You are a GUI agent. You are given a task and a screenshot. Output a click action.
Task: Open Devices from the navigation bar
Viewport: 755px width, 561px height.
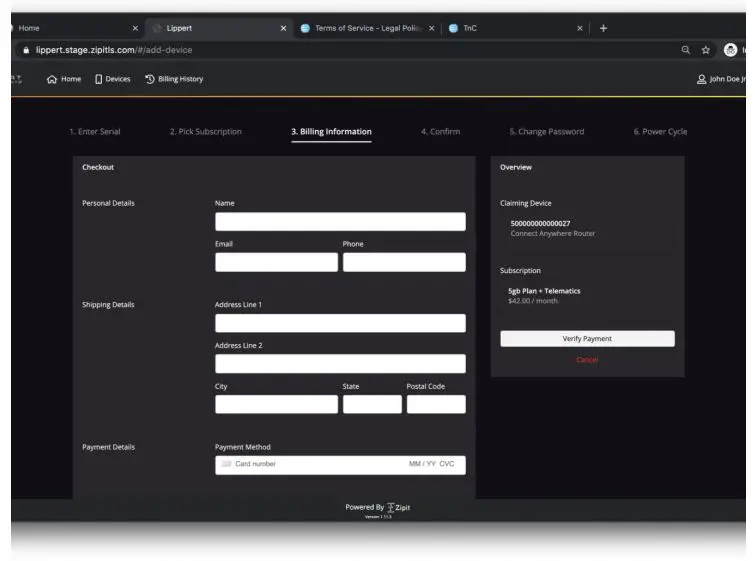click(x=113, y=79)
